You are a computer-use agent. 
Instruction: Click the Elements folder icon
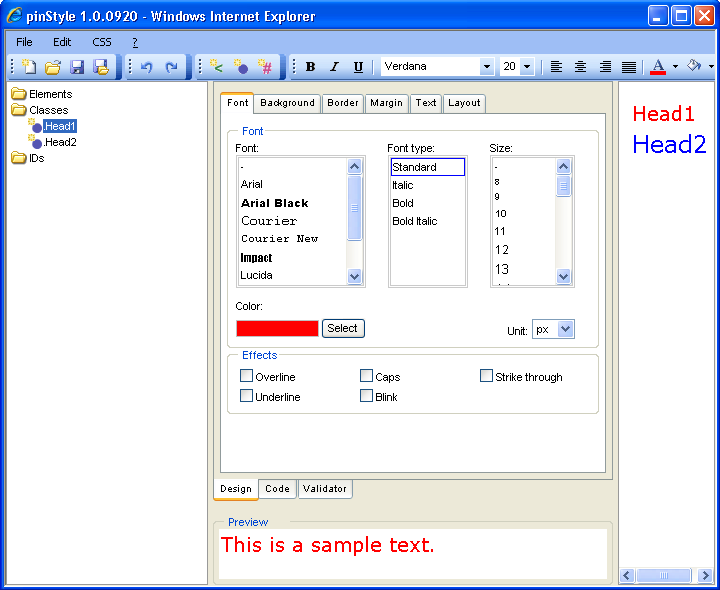pos(19,94)
